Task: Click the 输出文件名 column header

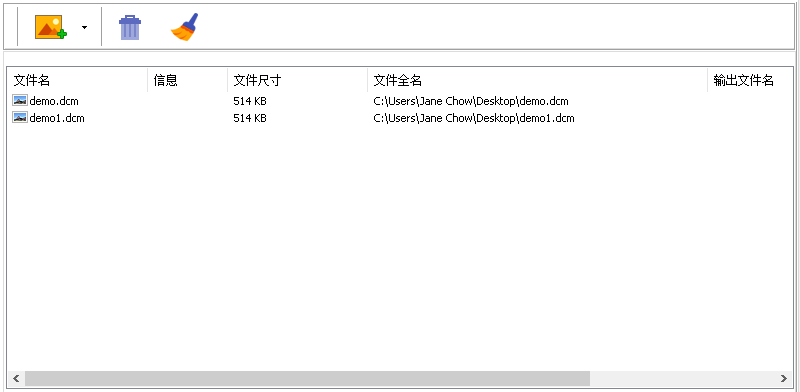Action: coord(750,80)
